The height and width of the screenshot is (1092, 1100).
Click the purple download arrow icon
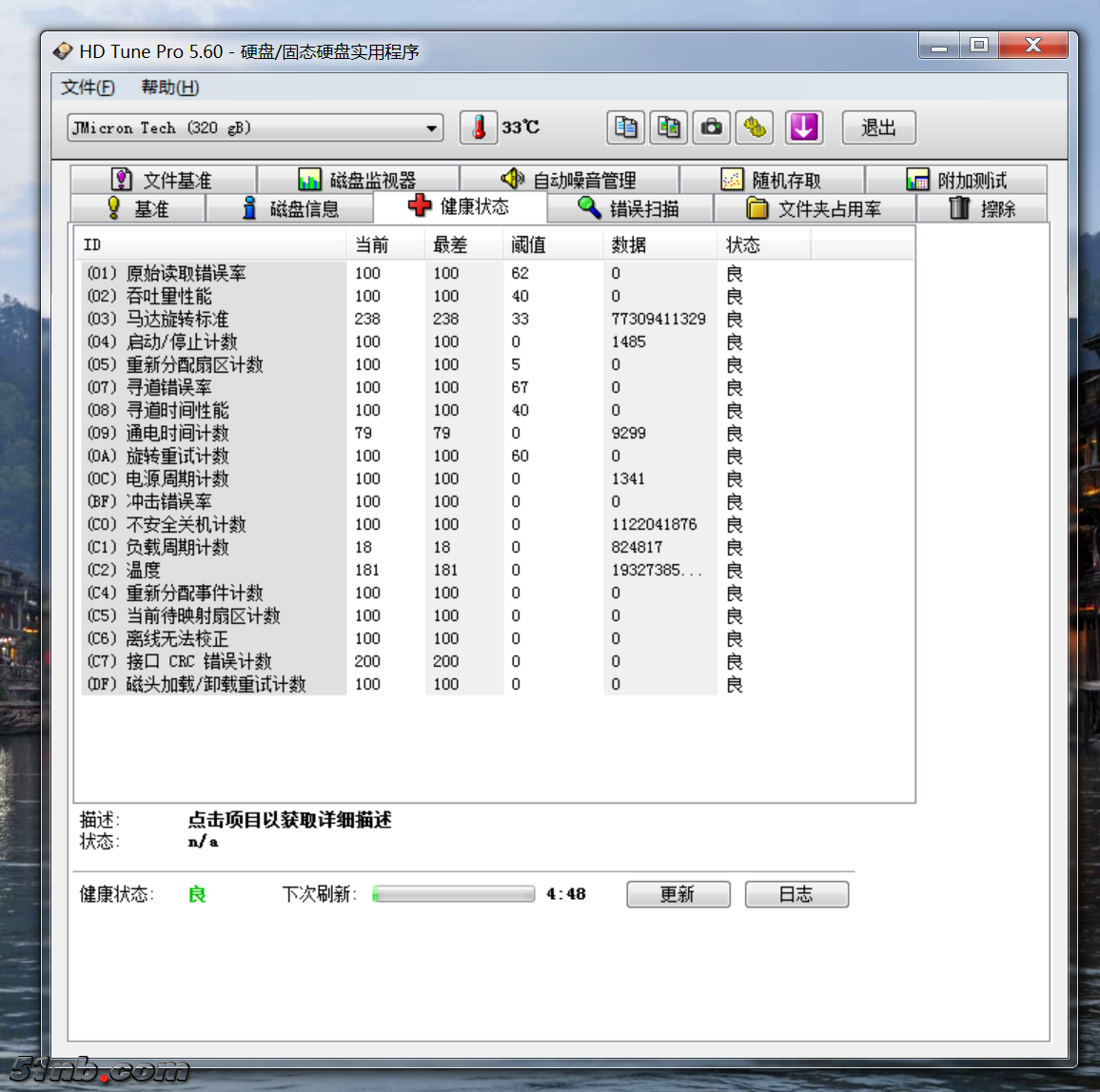click(803, 127)
